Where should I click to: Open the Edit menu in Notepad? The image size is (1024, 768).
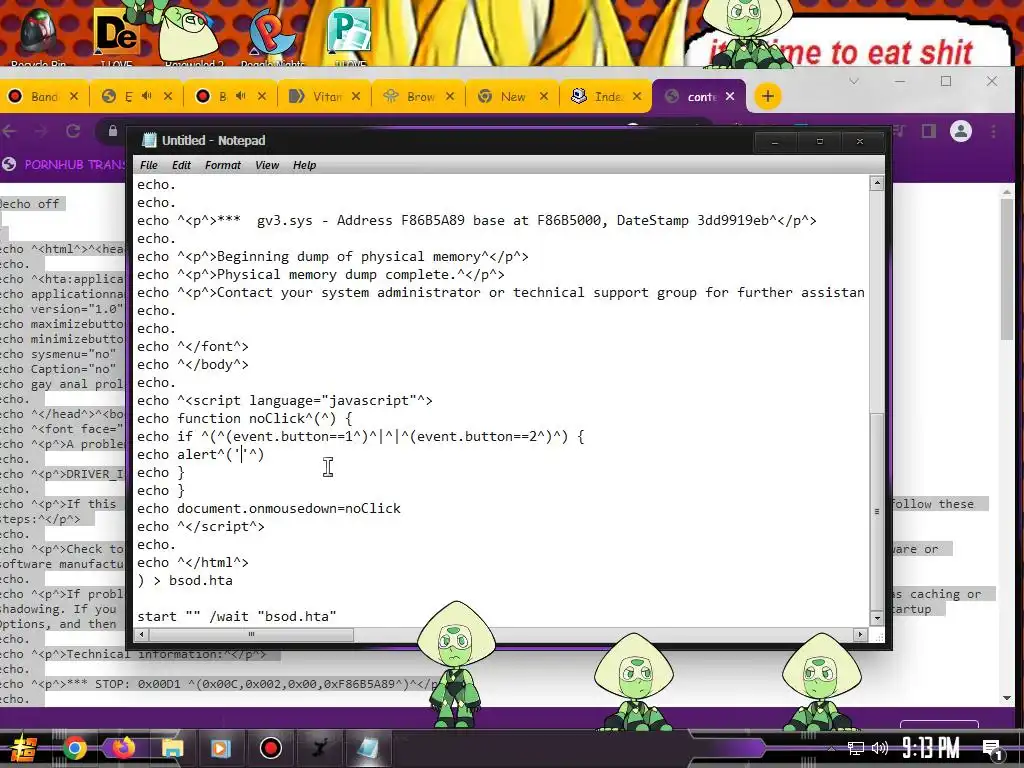click(181, 165)
